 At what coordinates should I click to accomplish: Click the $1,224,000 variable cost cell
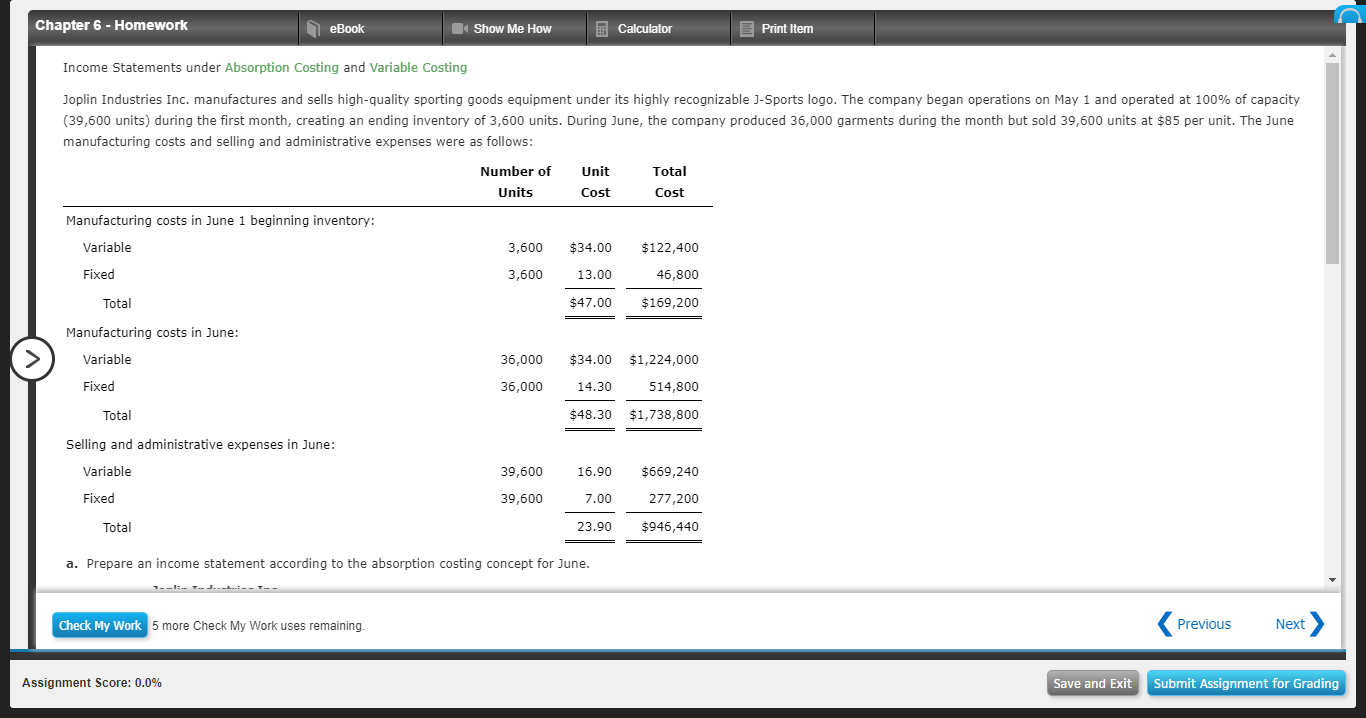(x=664, y=359)
